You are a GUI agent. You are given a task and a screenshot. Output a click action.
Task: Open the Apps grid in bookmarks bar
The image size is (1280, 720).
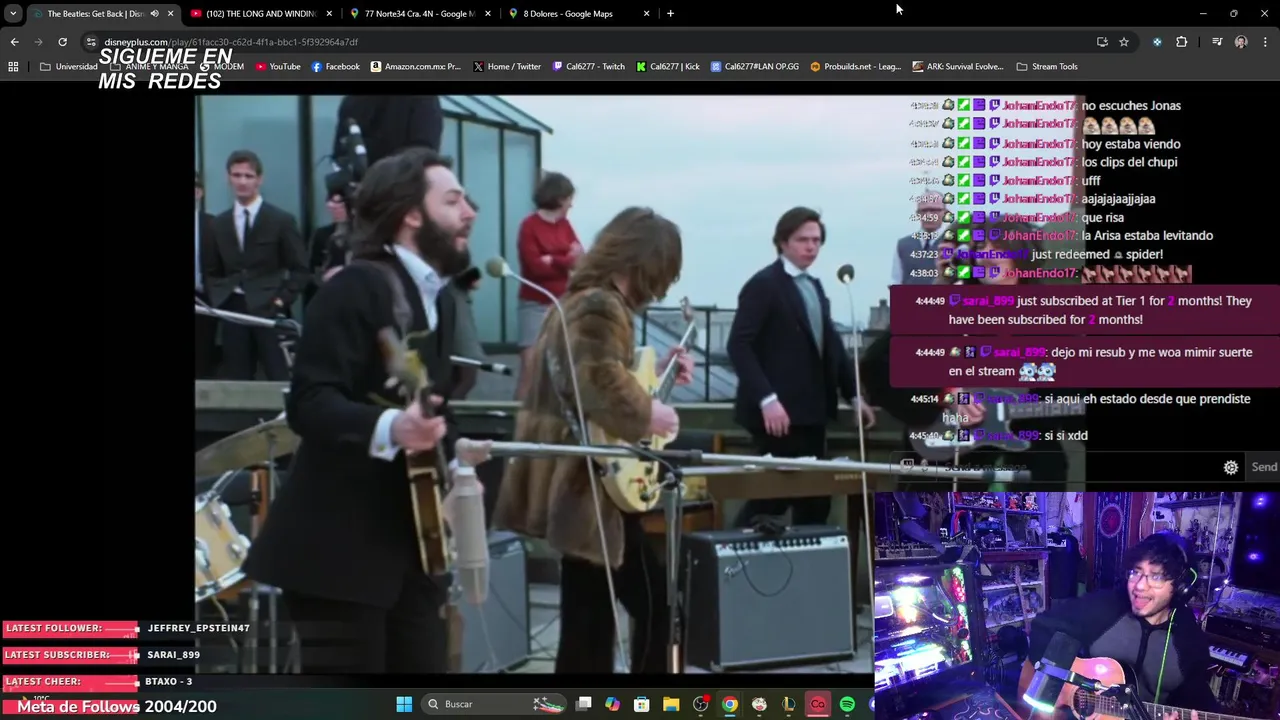point(13,67)
